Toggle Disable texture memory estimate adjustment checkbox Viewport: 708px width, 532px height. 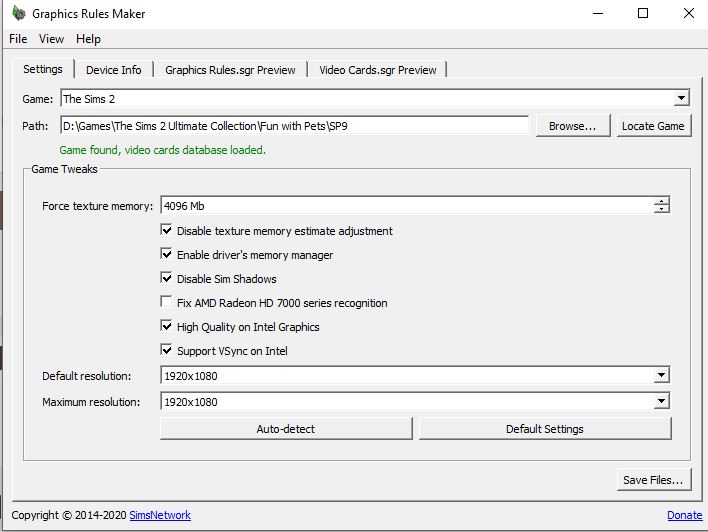pos(167,231)
